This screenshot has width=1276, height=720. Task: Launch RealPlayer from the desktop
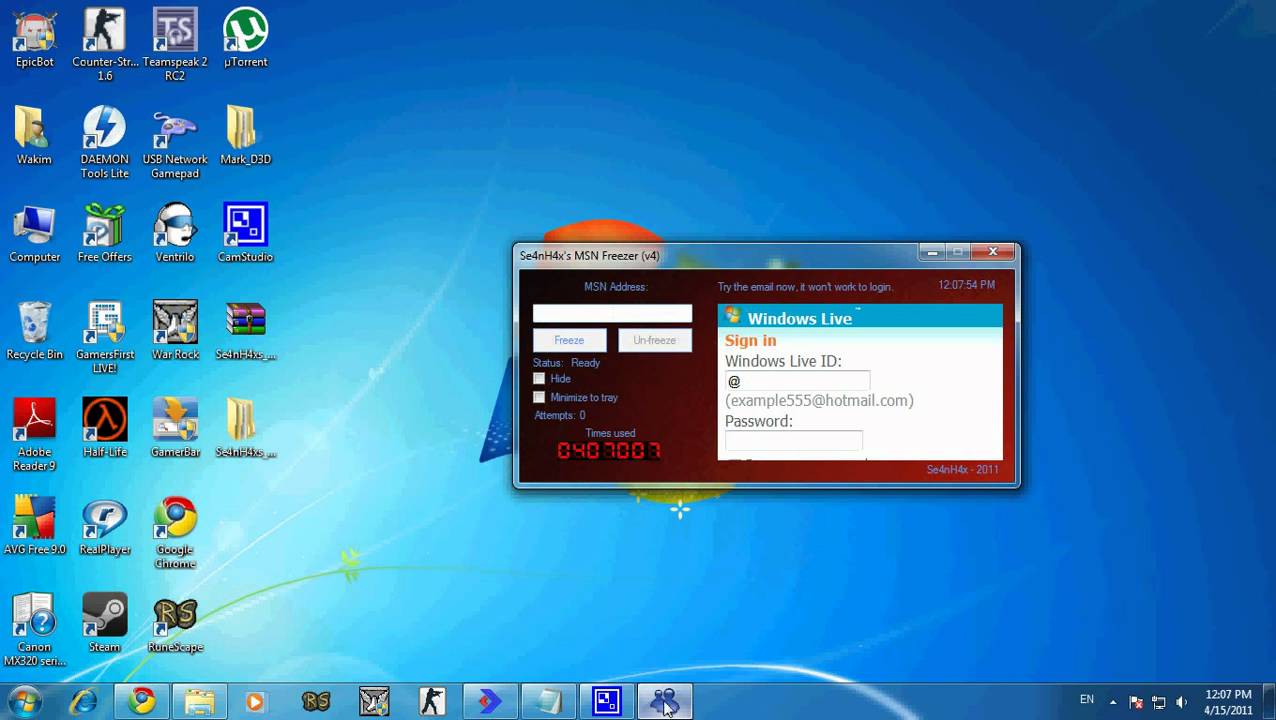tap(105, 526)
